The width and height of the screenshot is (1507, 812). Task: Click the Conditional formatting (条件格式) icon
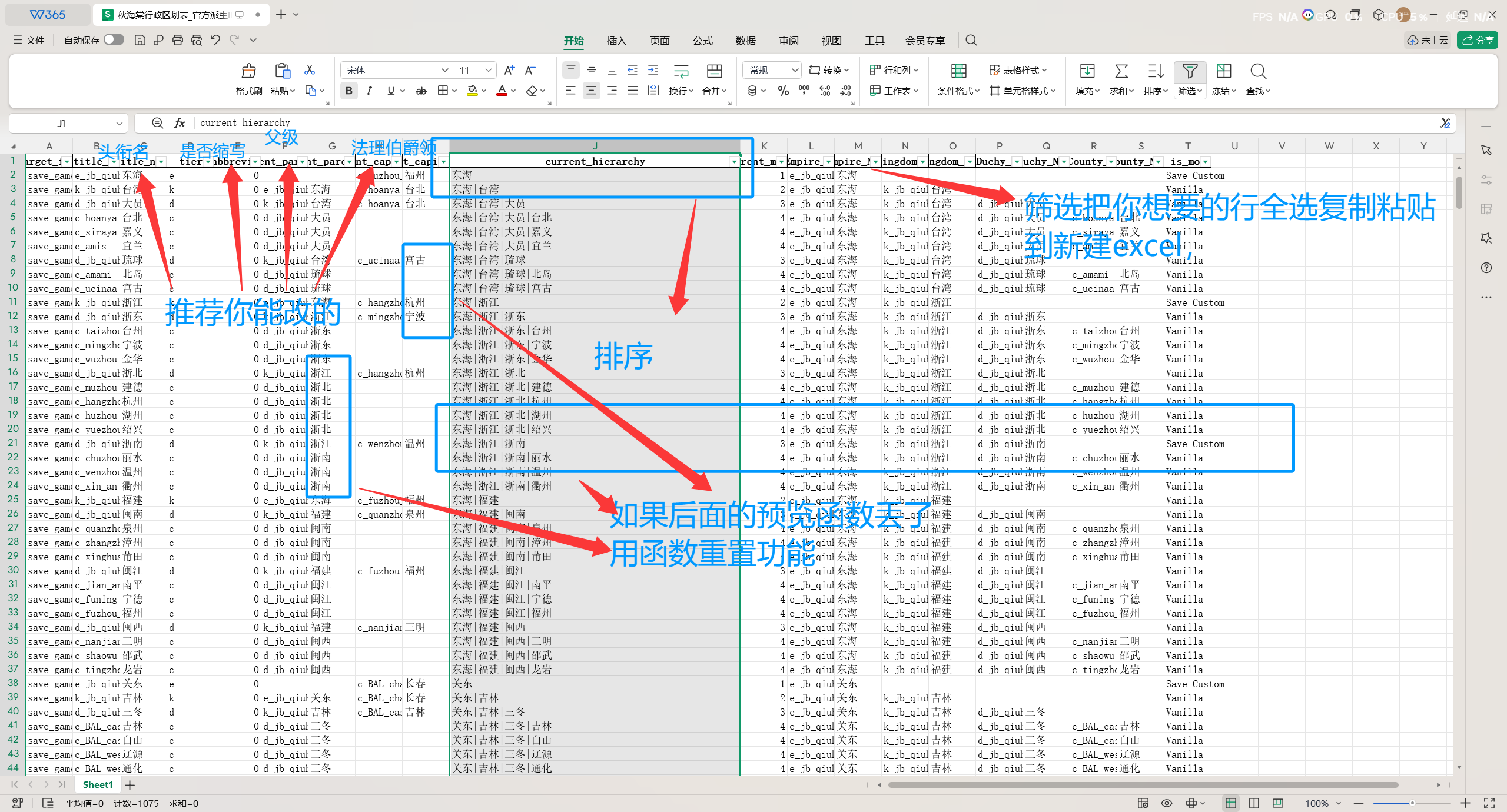point(958,71)
